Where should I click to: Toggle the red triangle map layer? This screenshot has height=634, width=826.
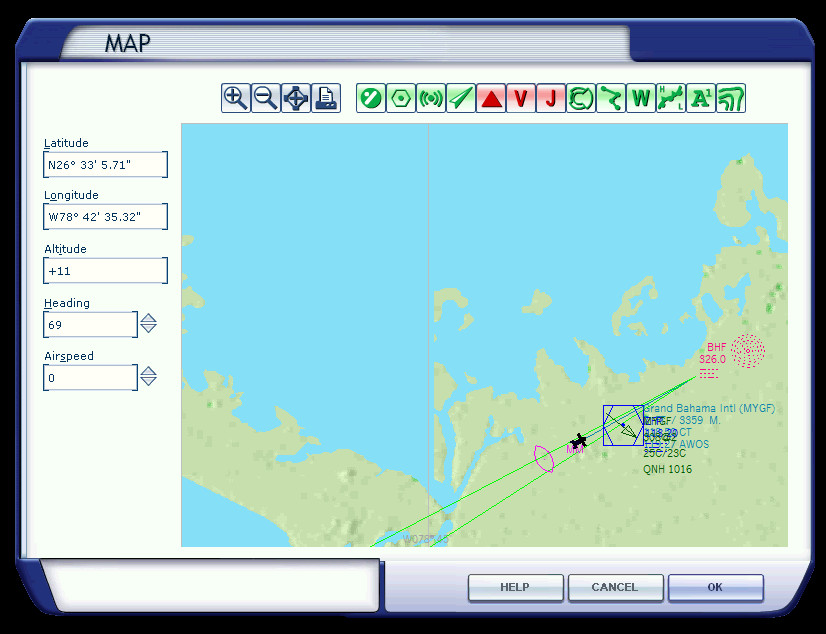coord(491,98)
